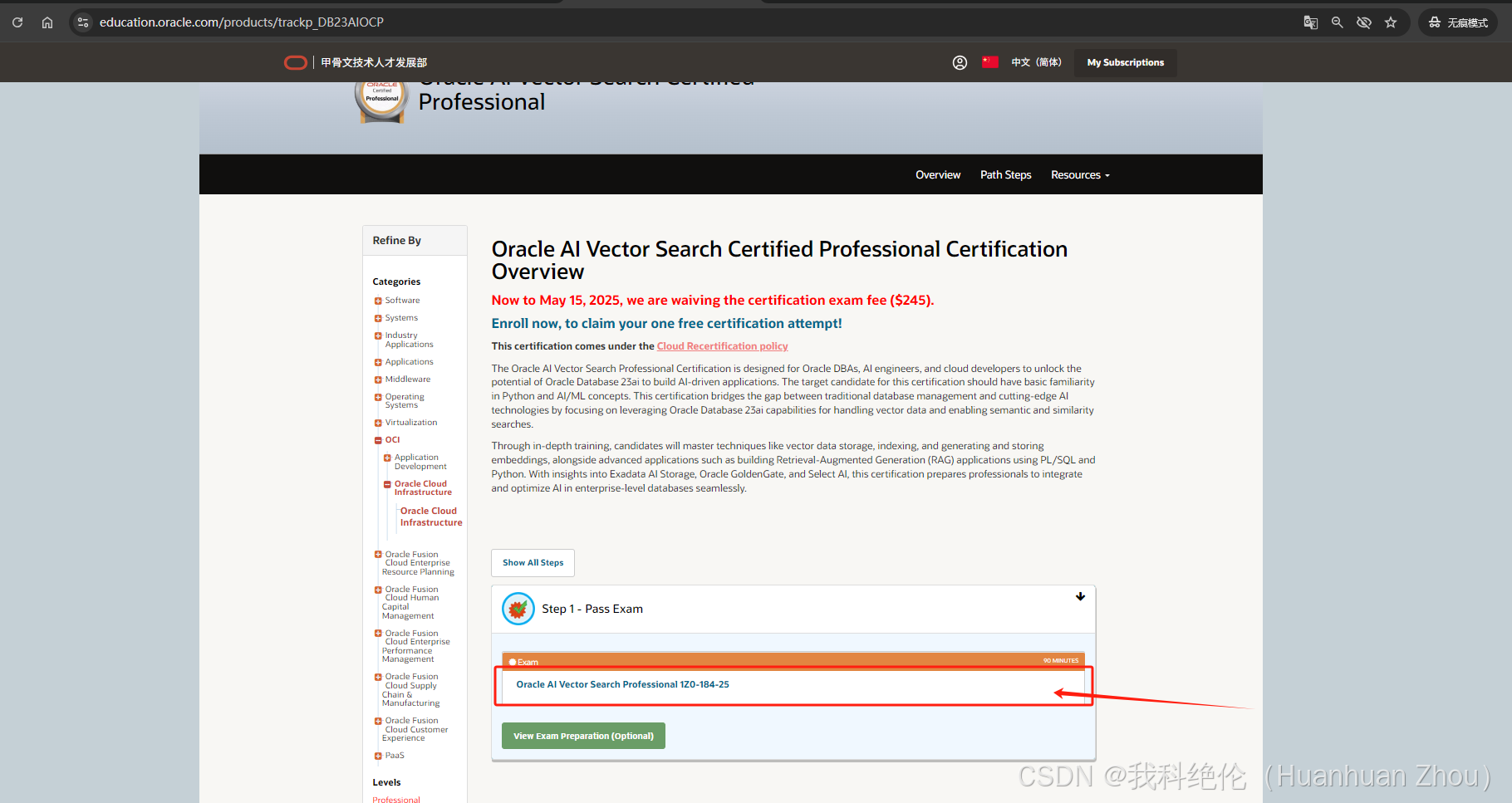1512x803 pixels.
Task: Expand the Software category
Action: pyautogui.click(x=378, y=301)
